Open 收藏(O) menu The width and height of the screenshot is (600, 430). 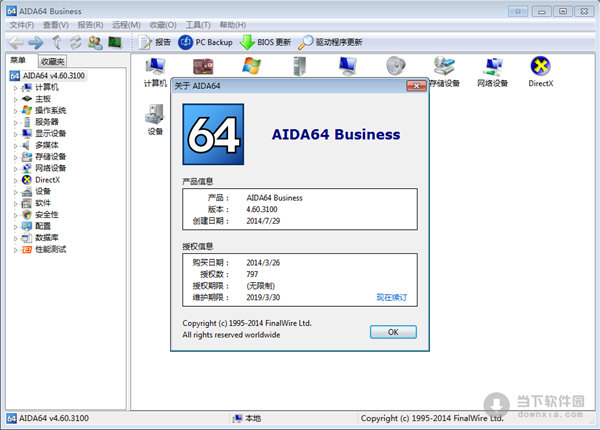coord(163,25)
